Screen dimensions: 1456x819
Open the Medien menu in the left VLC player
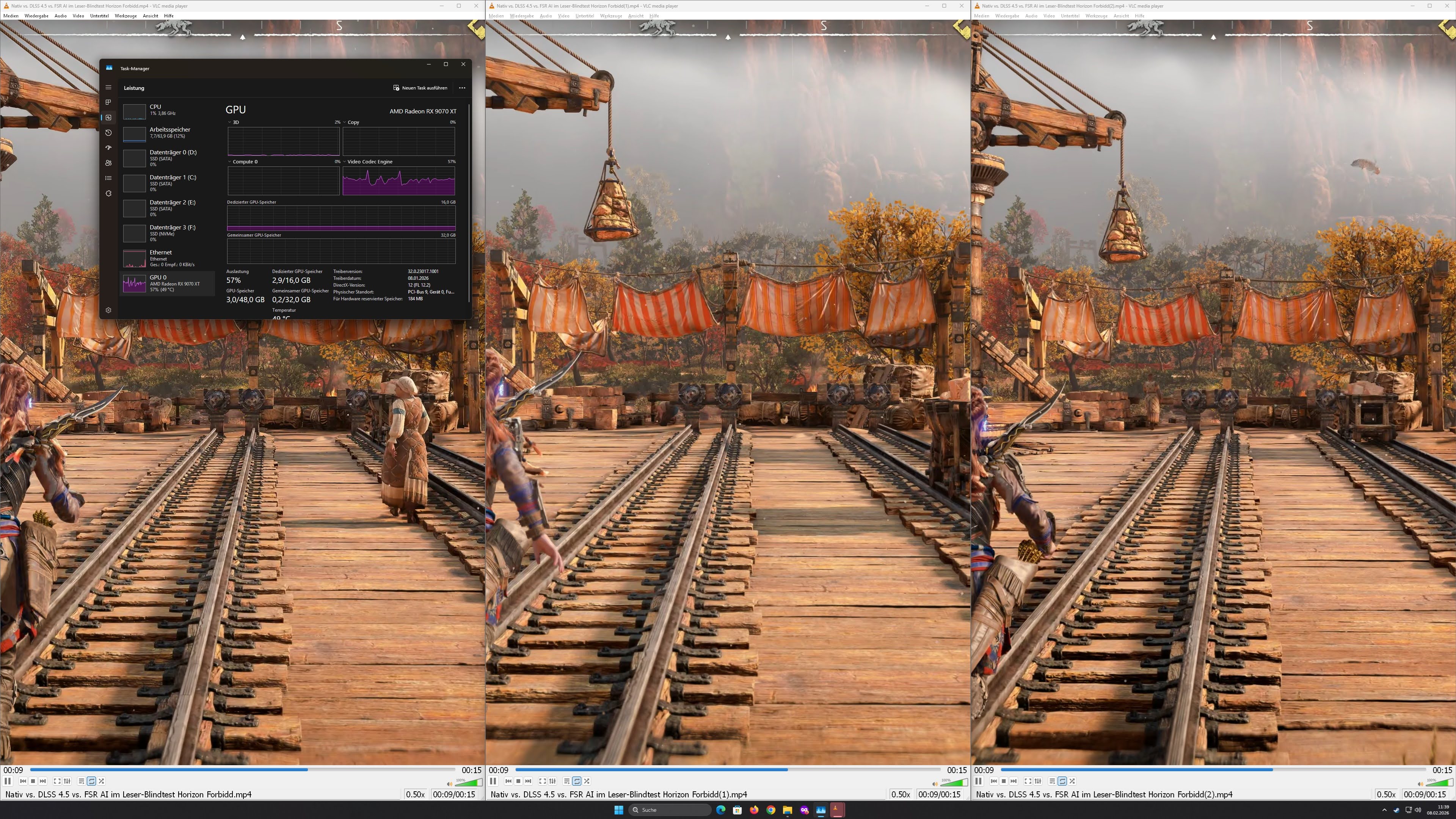tap(11, 16)
